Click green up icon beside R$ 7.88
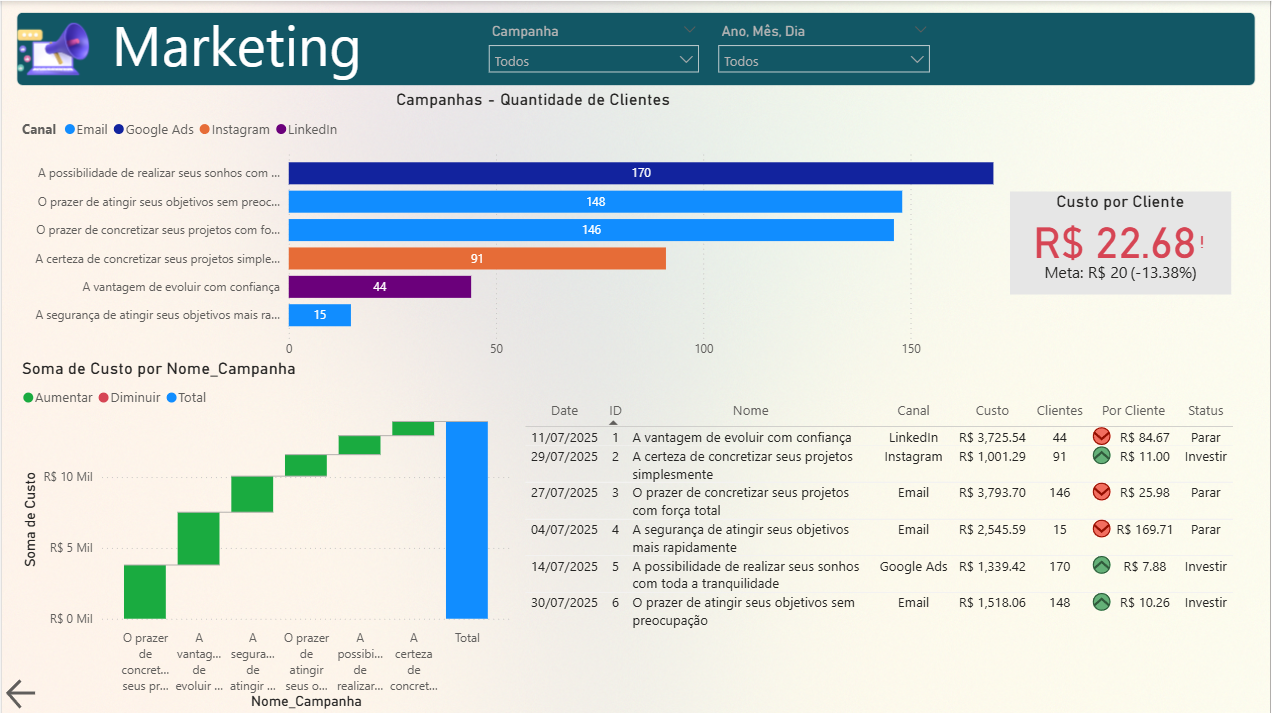1272x713 pixels. coord(1101,566)
